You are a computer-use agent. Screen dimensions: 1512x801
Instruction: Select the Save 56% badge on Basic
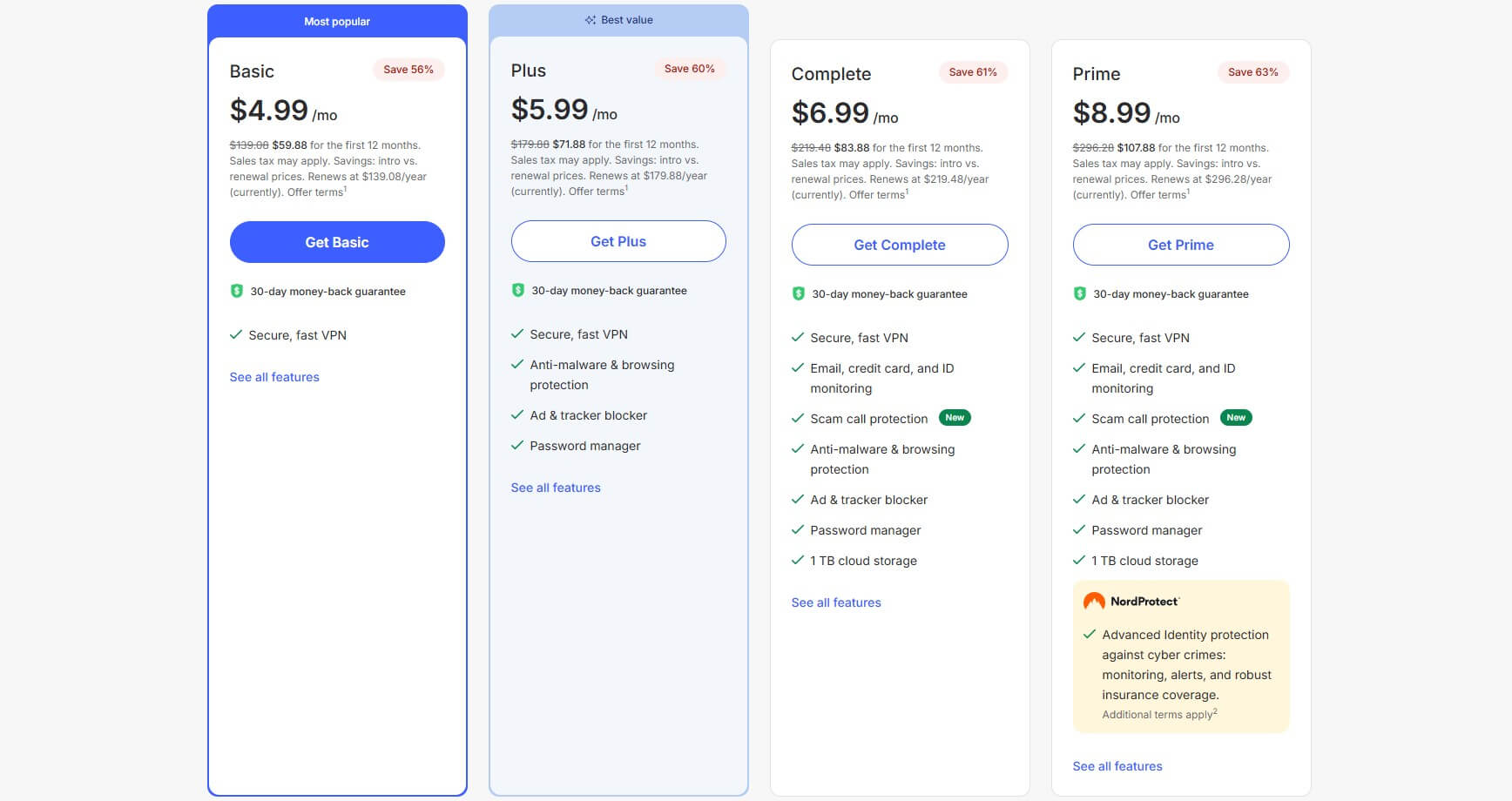click(408, 69)
